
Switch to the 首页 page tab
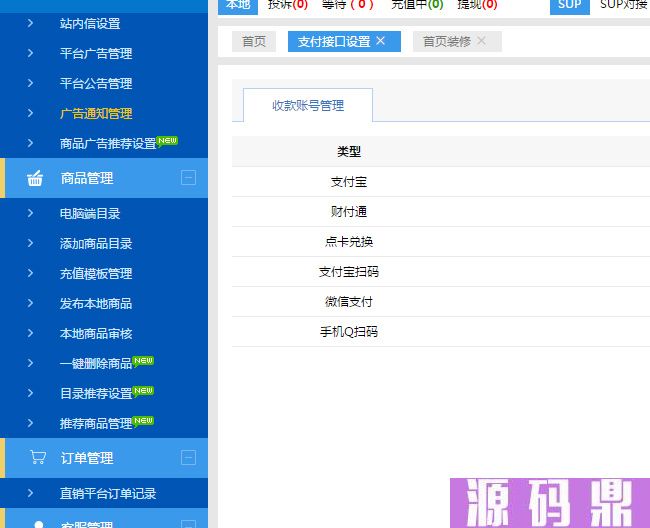(x=254, y=41)
